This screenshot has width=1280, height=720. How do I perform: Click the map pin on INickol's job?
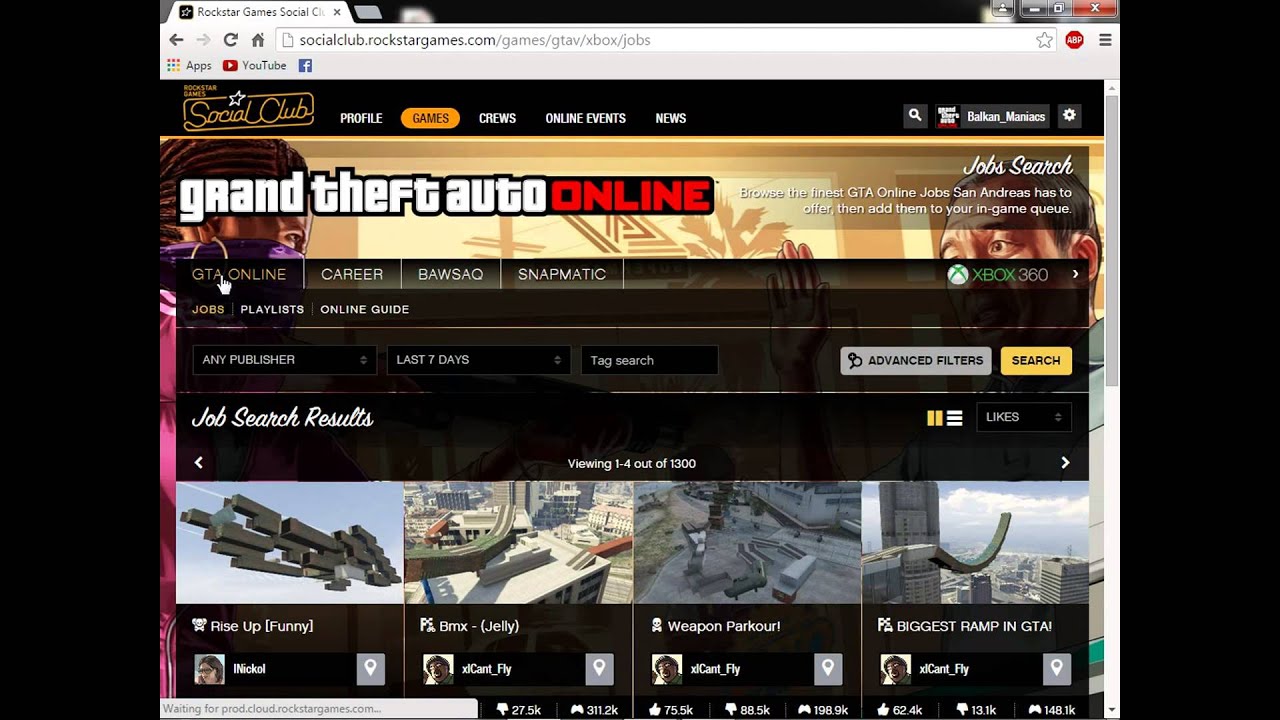370,669
